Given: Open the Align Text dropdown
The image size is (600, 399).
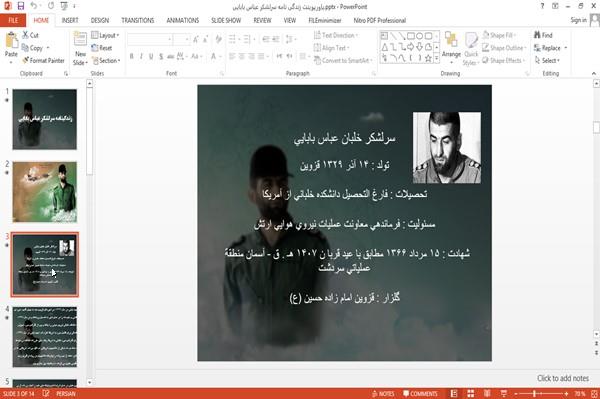Looking at the screenshot, I should tap(331, 48).
